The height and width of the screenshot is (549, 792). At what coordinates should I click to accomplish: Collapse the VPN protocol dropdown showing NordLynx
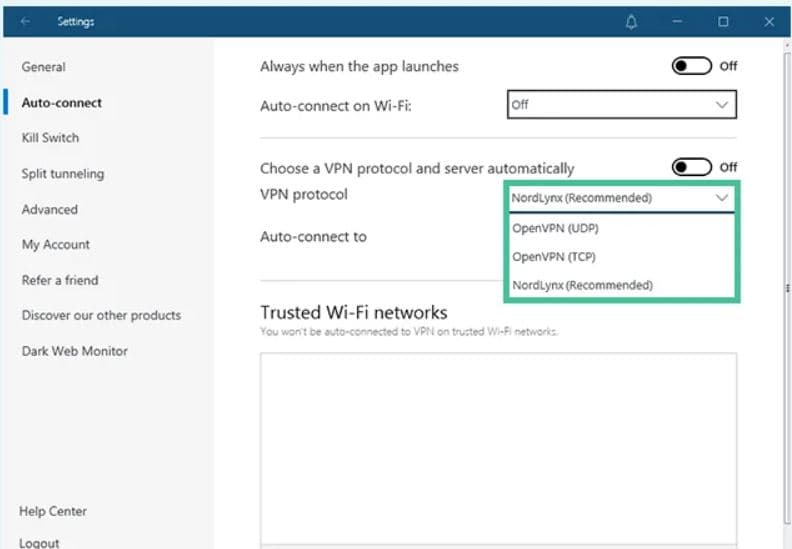click(x=621, y=198)
